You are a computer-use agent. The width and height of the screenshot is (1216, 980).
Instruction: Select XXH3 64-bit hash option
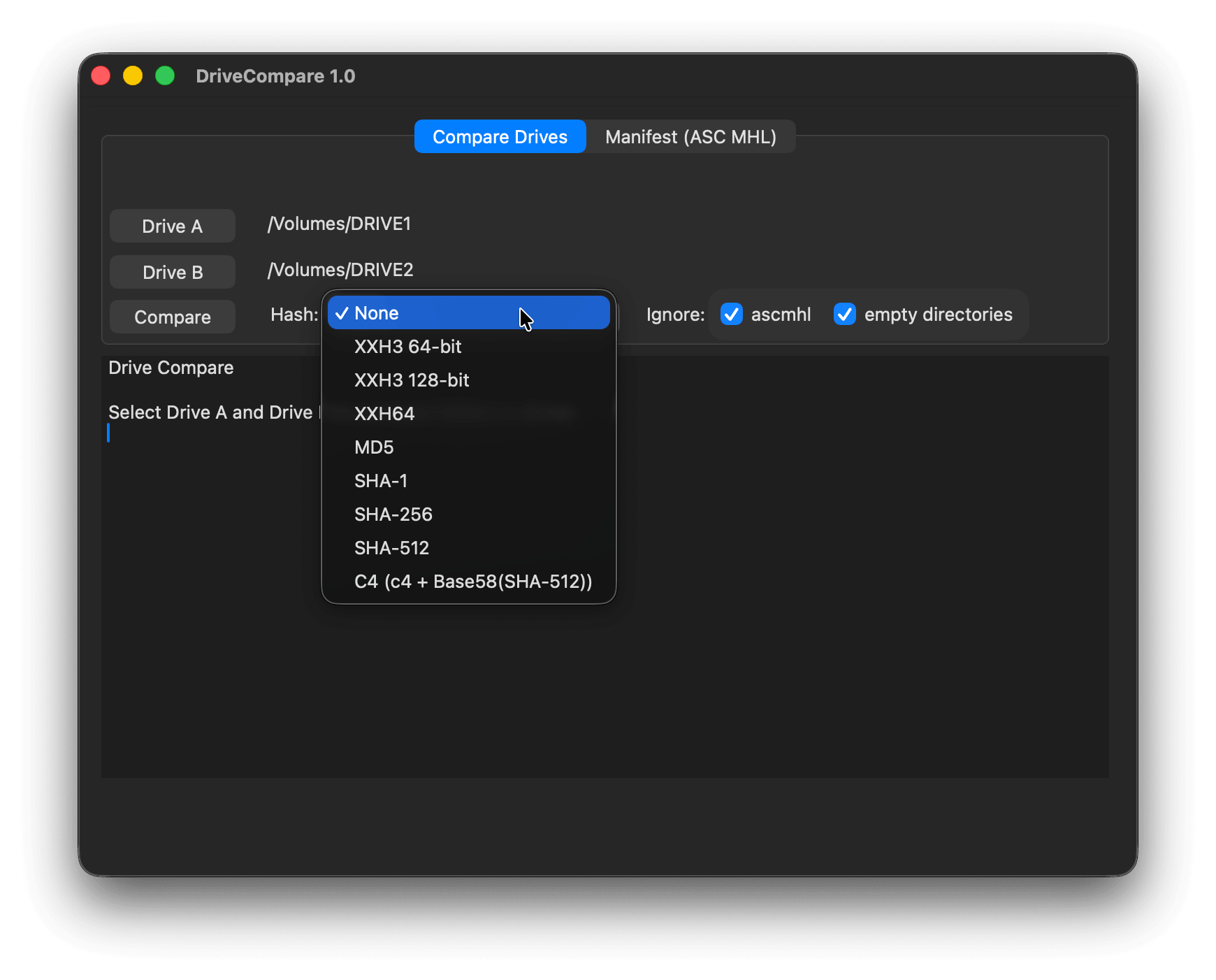coord(468,347)
